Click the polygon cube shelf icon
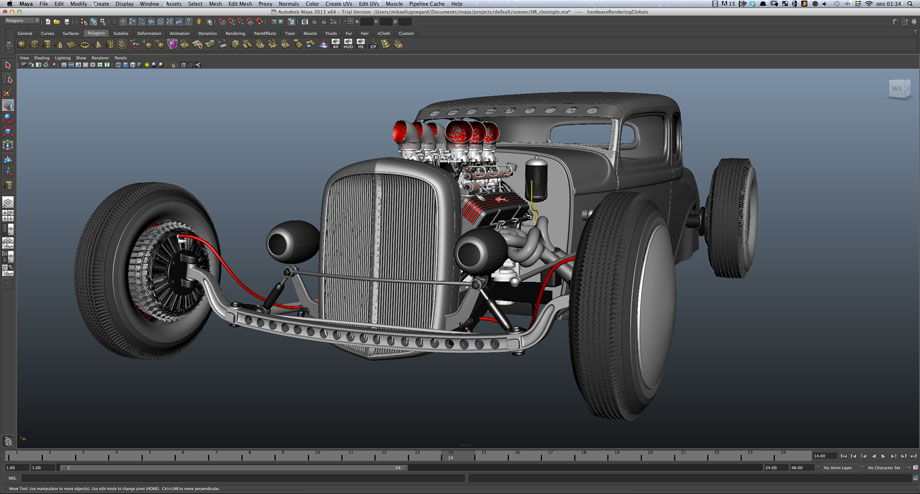Screen dimensions: 920x494 (34, 44)
